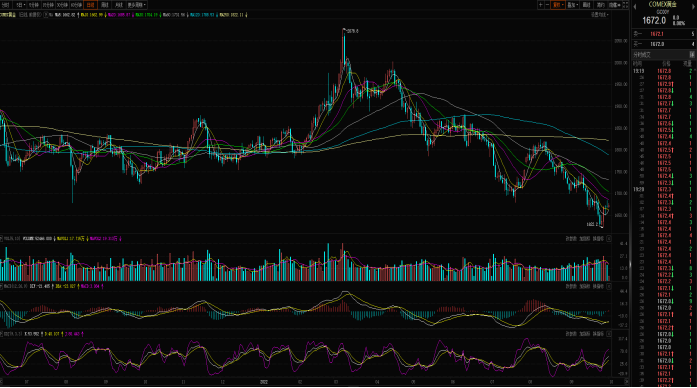
Task: Switch to the 分时 tab
Action: coord(6,5)
